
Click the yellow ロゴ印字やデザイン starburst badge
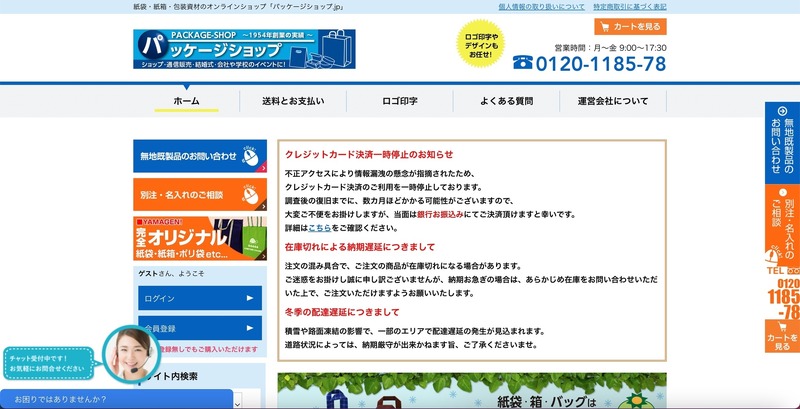484,43
